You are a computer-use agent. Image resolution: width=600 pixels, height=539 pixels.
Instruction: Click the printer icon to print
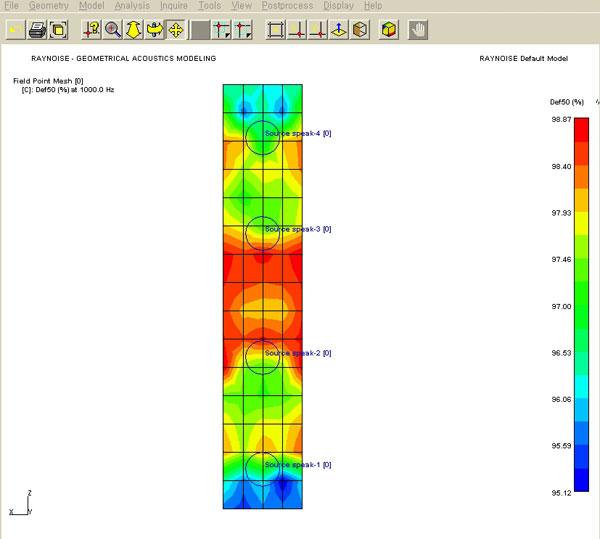pos(37,30)
